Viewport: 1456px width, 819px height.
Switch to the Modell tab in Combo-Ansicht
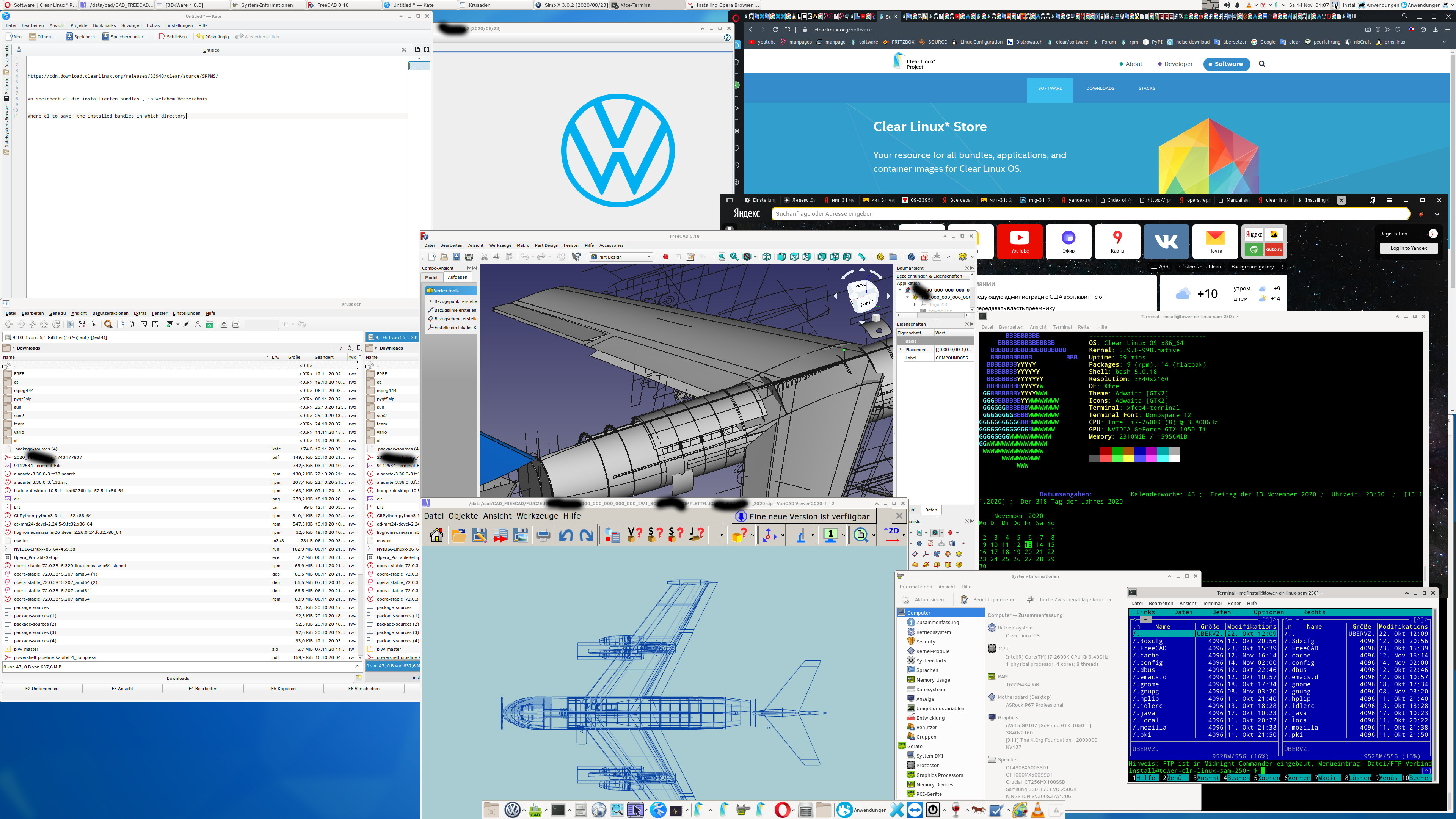click(432, 277)
